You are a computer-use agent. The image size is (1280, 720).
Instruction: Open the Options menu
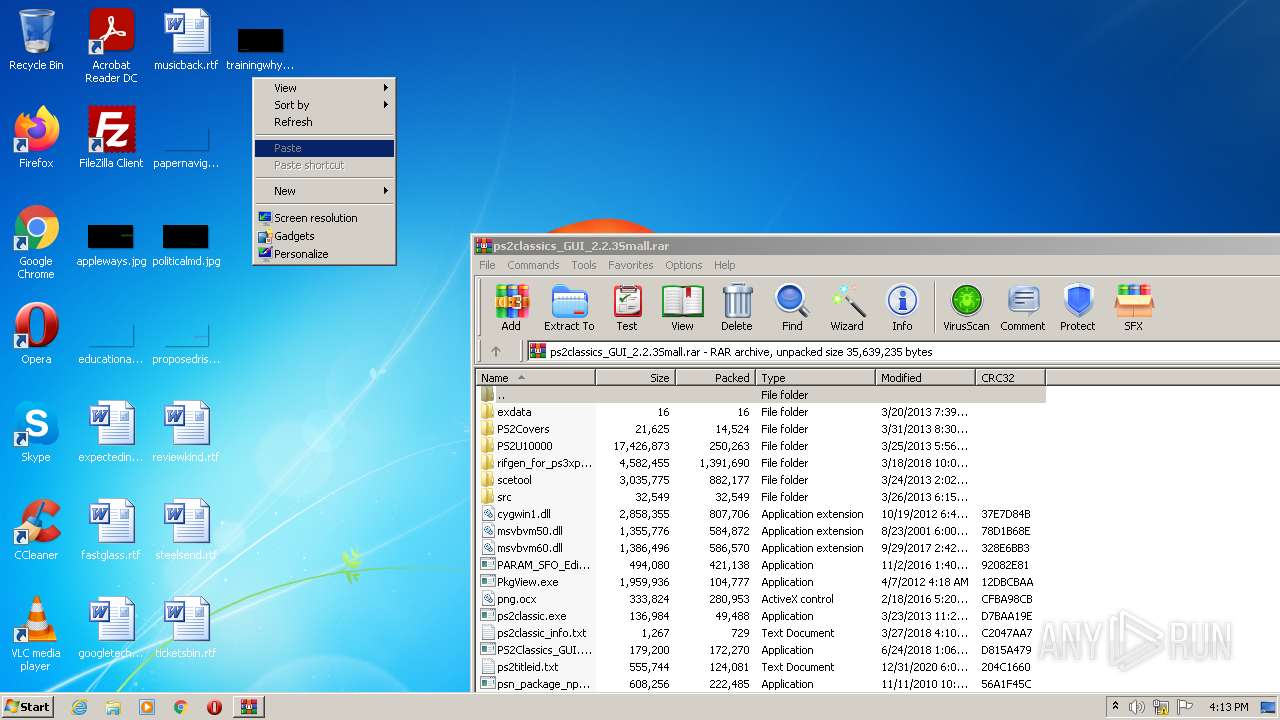click(x=684, y=265)
